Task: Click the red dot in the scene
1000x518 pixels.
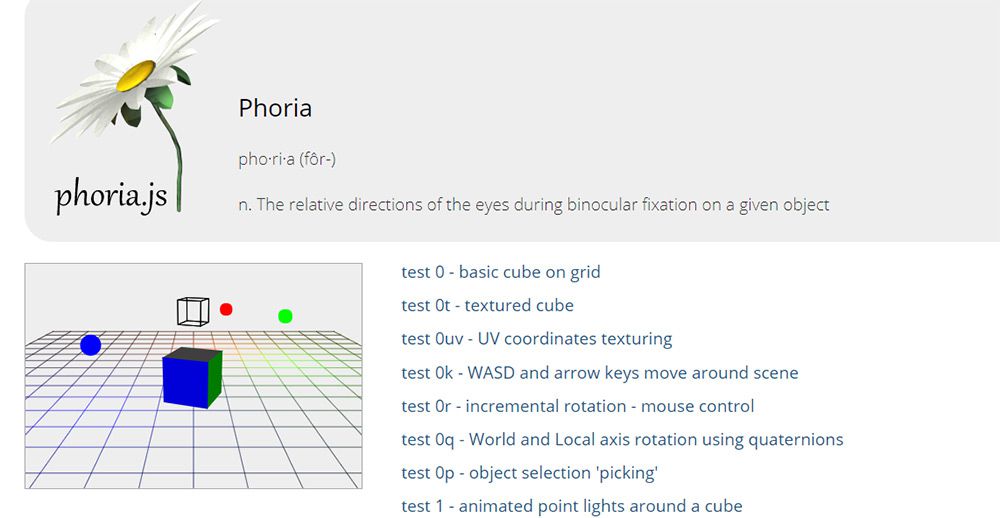Action: (226, 309)
